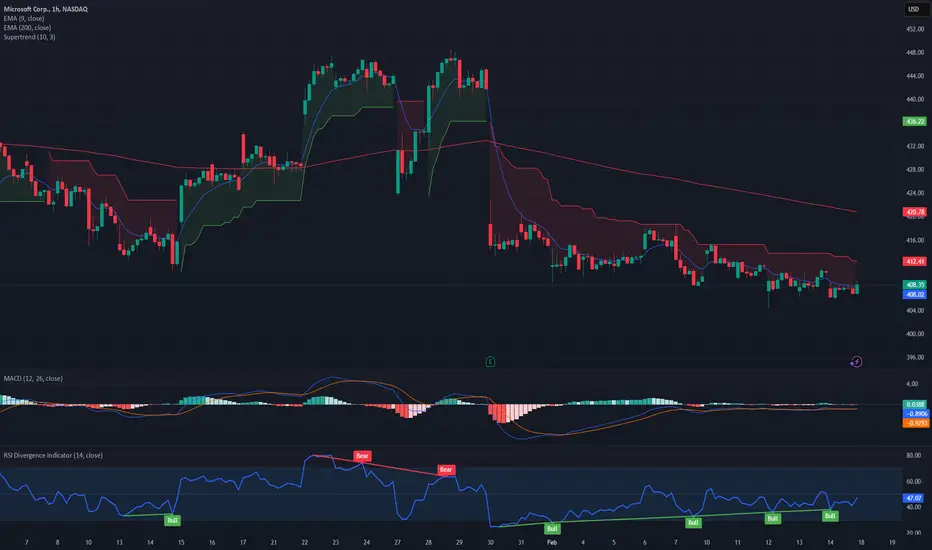Click the red 420.78 price label
932x550 pixels.
(914, 212)
